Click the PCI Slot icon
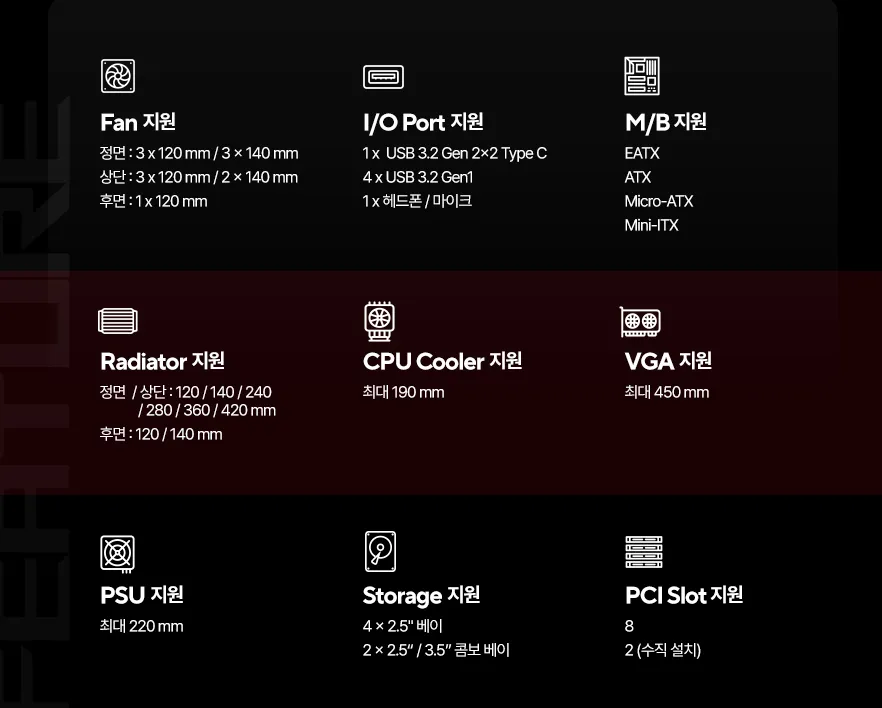 click(644, 552)
